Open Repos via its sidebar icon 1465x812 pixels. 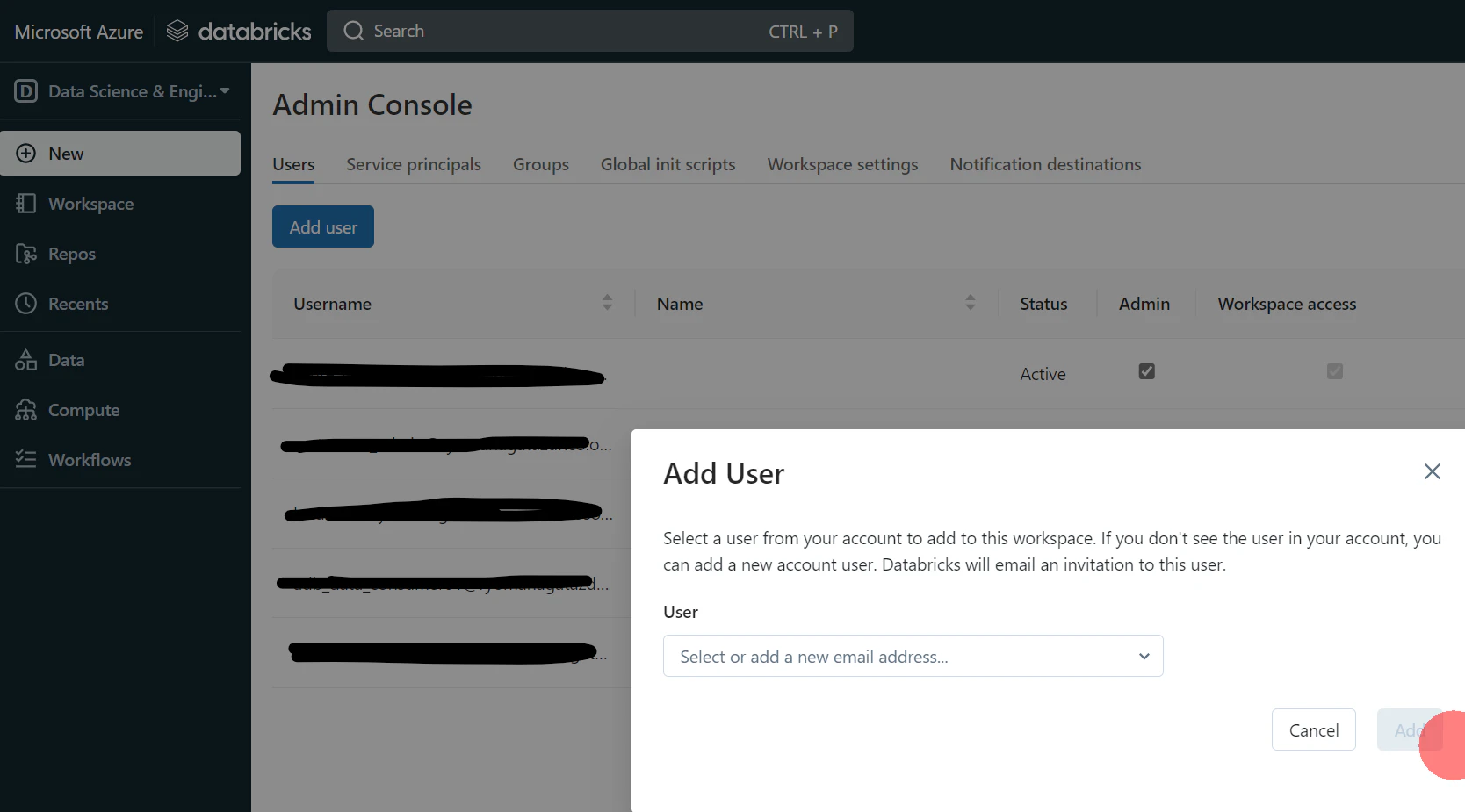click(x=26, y=254)
